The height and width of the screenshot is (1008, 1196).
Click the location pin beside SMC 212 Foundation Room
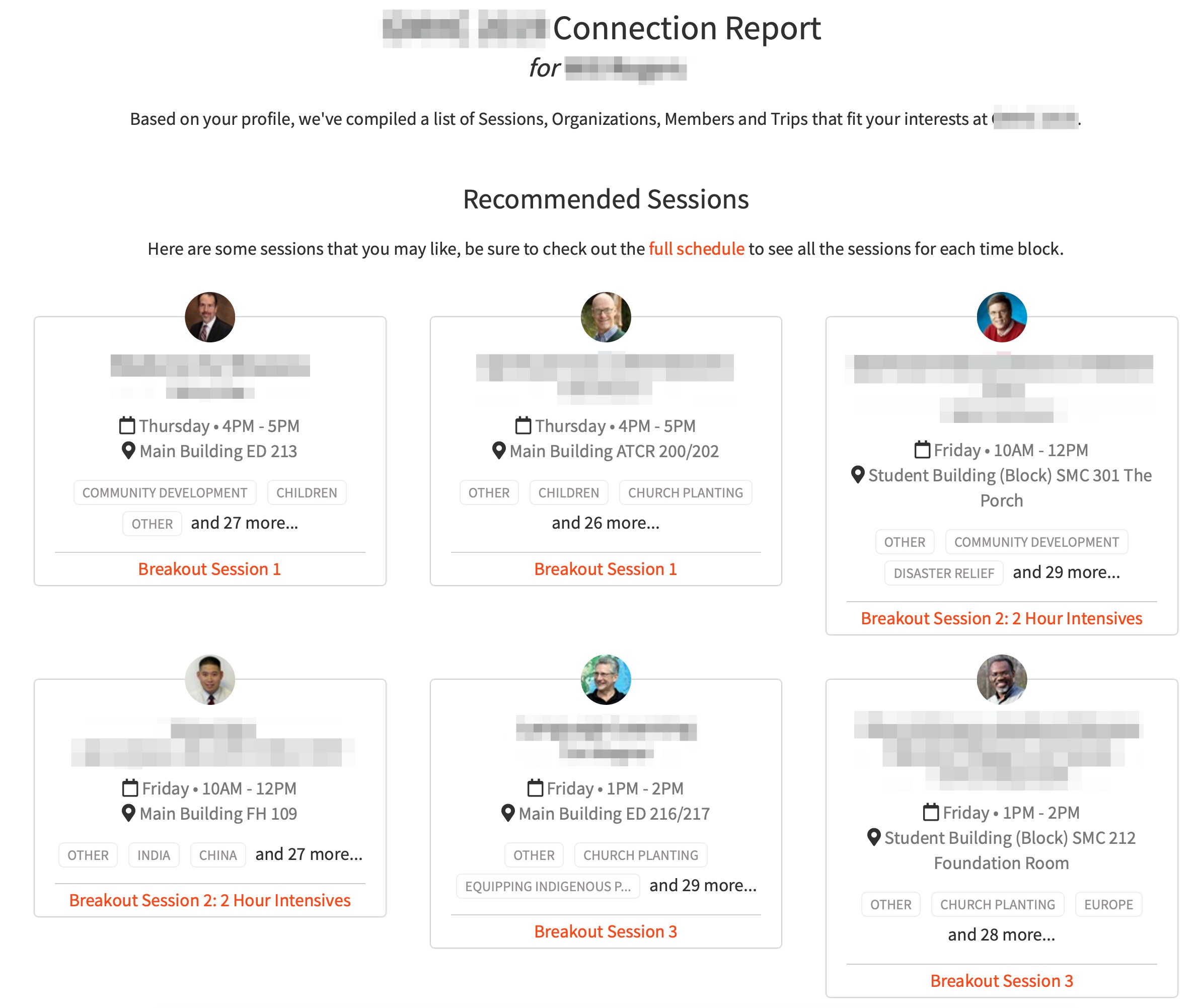pos(873,837)
